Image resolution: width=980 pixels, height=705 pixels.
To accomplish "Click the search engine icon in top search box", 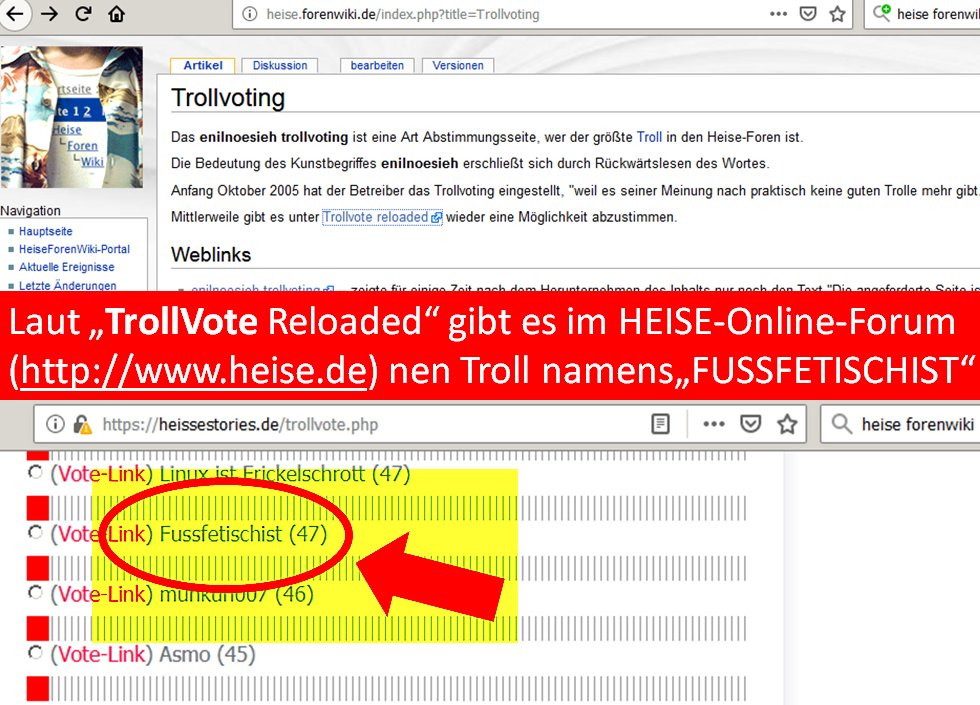I will point(882,13).
